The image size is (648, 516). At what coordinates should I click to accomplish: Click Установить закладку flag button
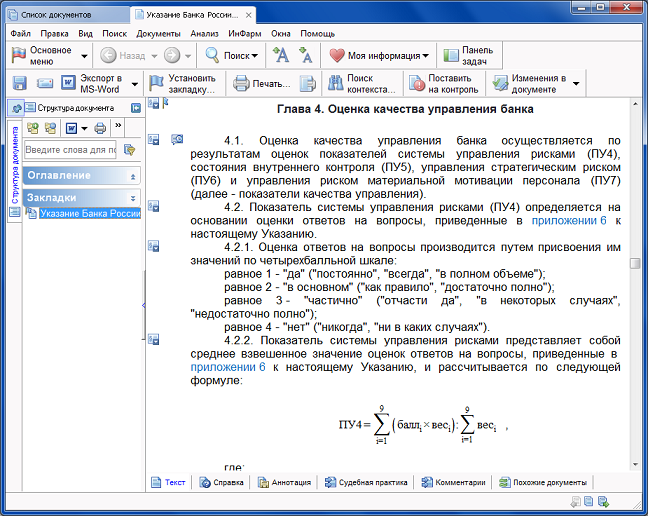(x=181, y=83)
